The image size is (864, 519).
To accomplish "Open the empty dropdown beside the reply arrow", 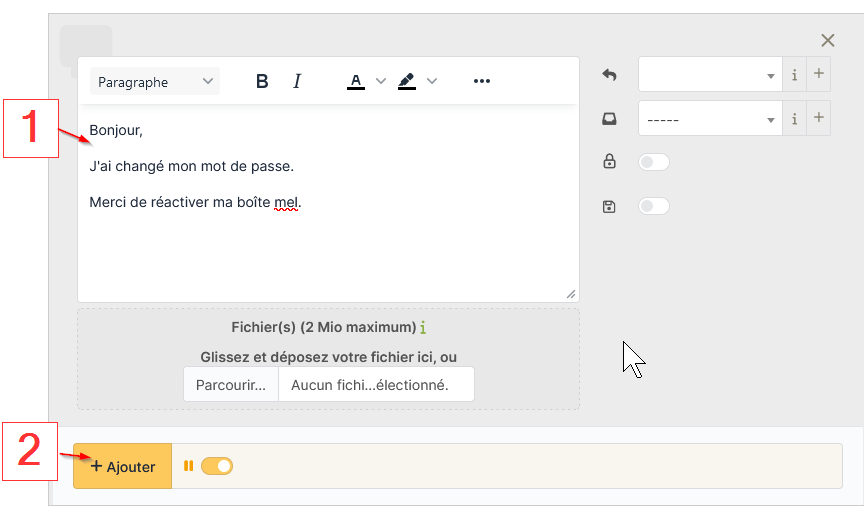I will click(x=709, y=75).
